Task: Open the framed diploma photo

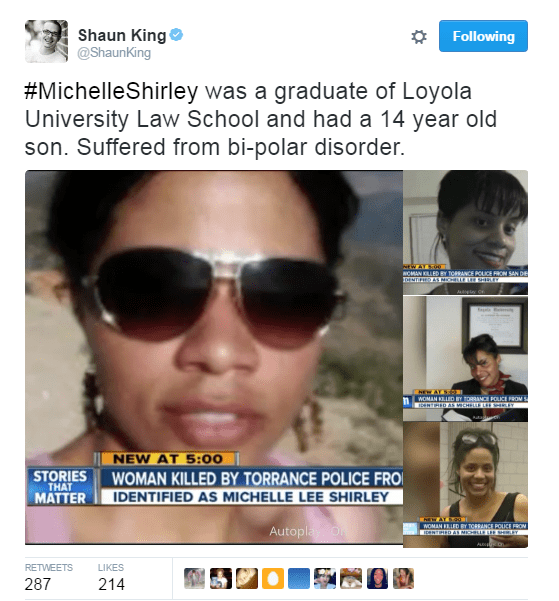Action: 465,358
